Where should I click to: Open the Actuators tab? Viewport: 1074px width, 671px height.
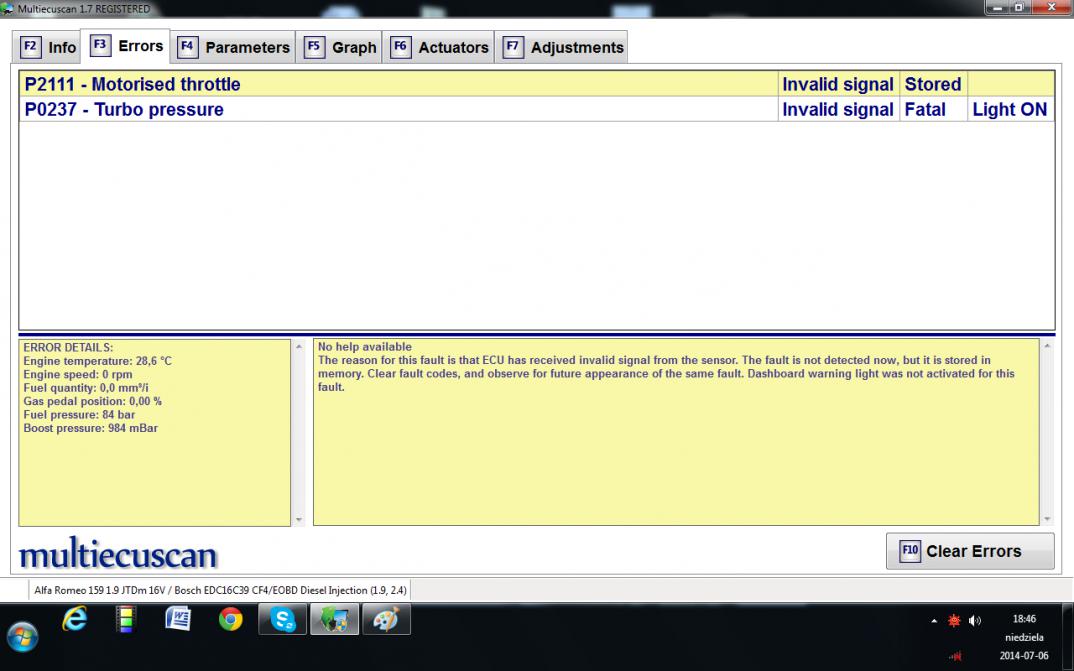click(x=438, y=47)
